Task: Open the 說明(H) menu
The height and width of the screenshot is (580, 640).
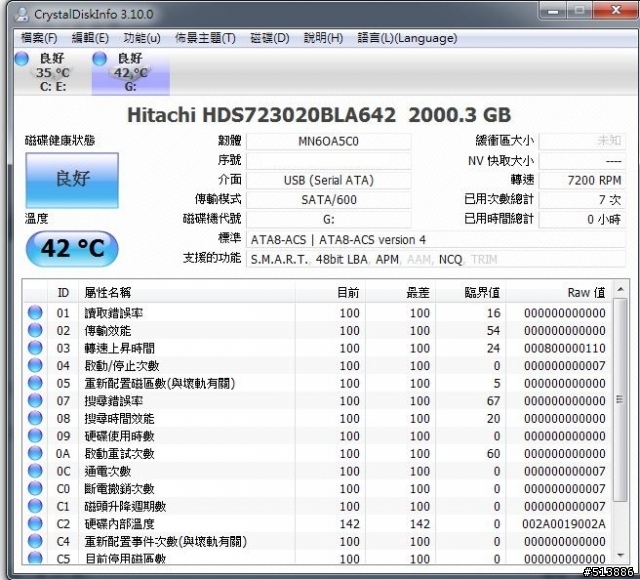Action: tap(323, 38)
